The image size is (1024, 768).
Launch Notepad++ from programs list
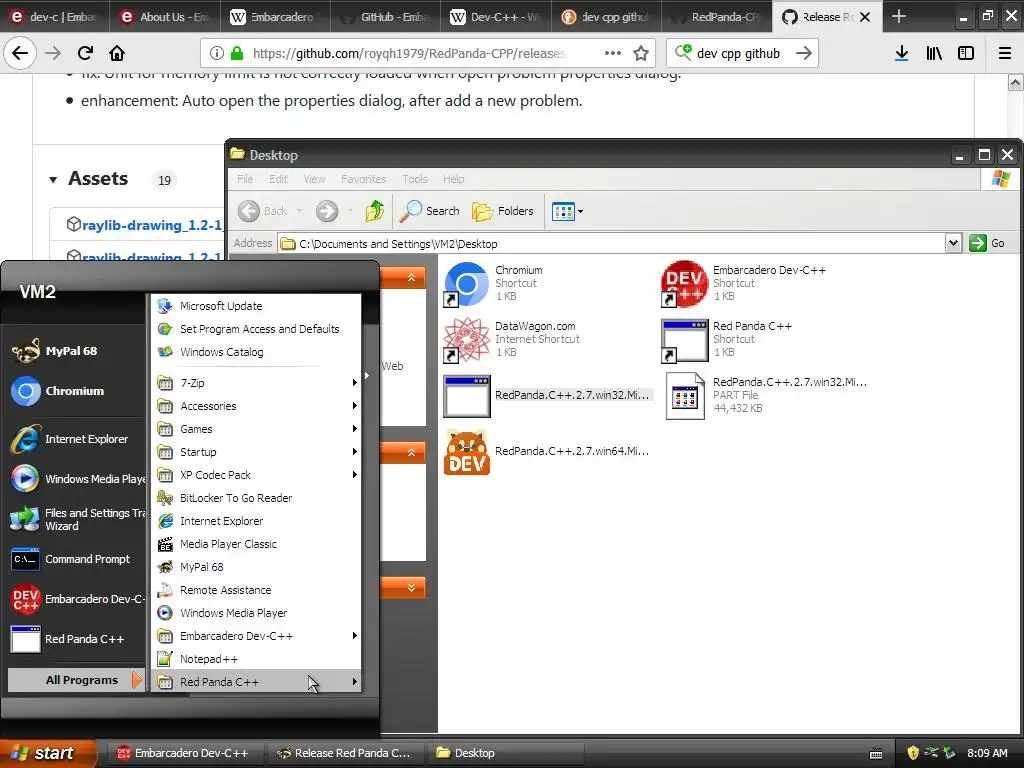[257, 659]
